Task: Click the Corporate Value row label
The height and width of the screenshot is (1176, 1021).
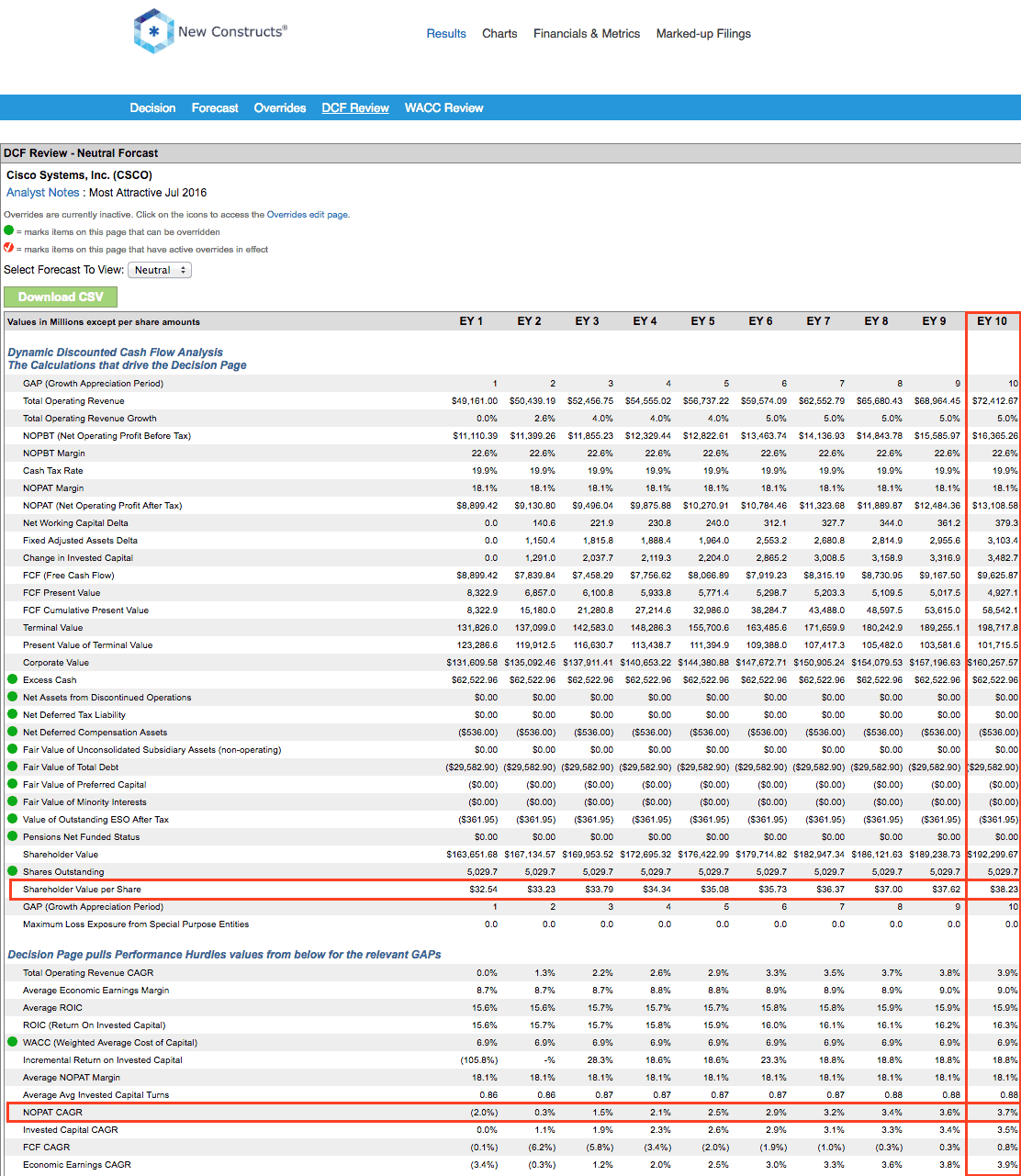Action: pyautogui.click(x=56, y=663)
